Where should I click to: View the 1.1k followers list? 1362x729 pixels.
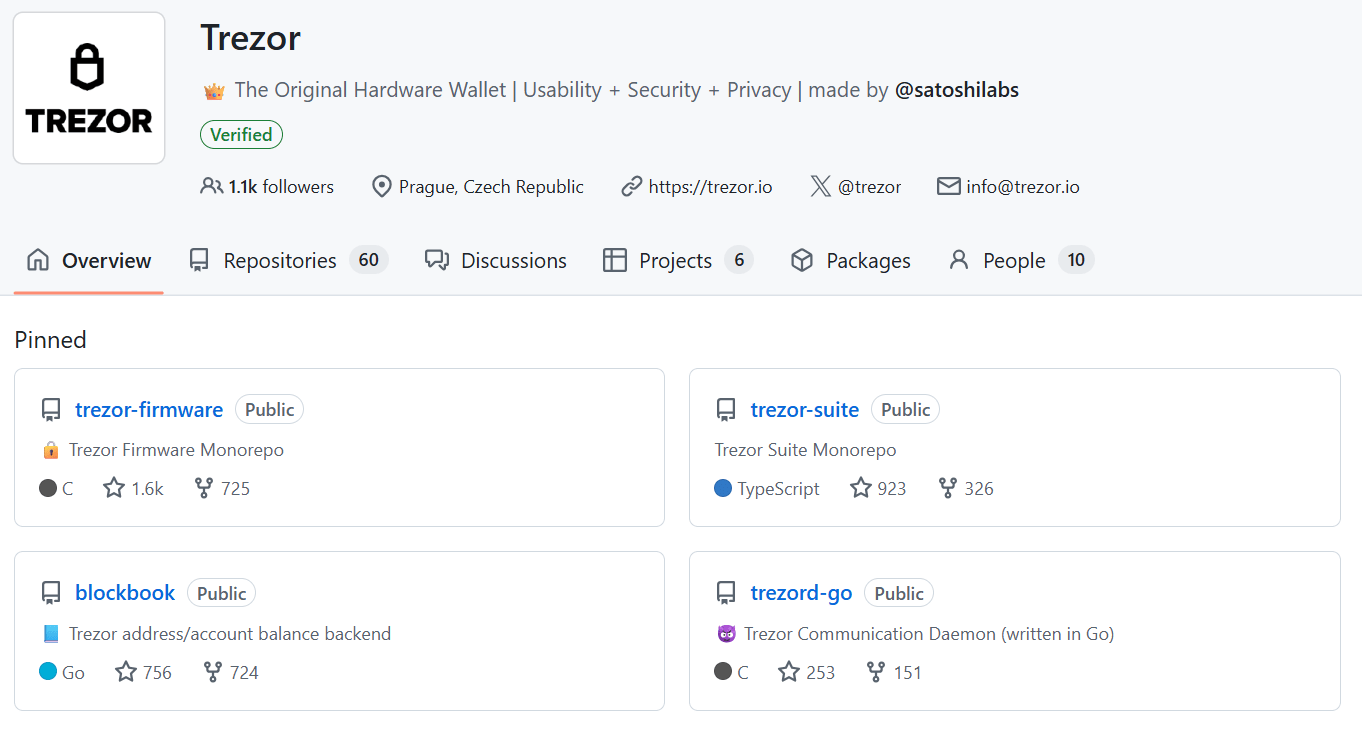click(280, 187)
